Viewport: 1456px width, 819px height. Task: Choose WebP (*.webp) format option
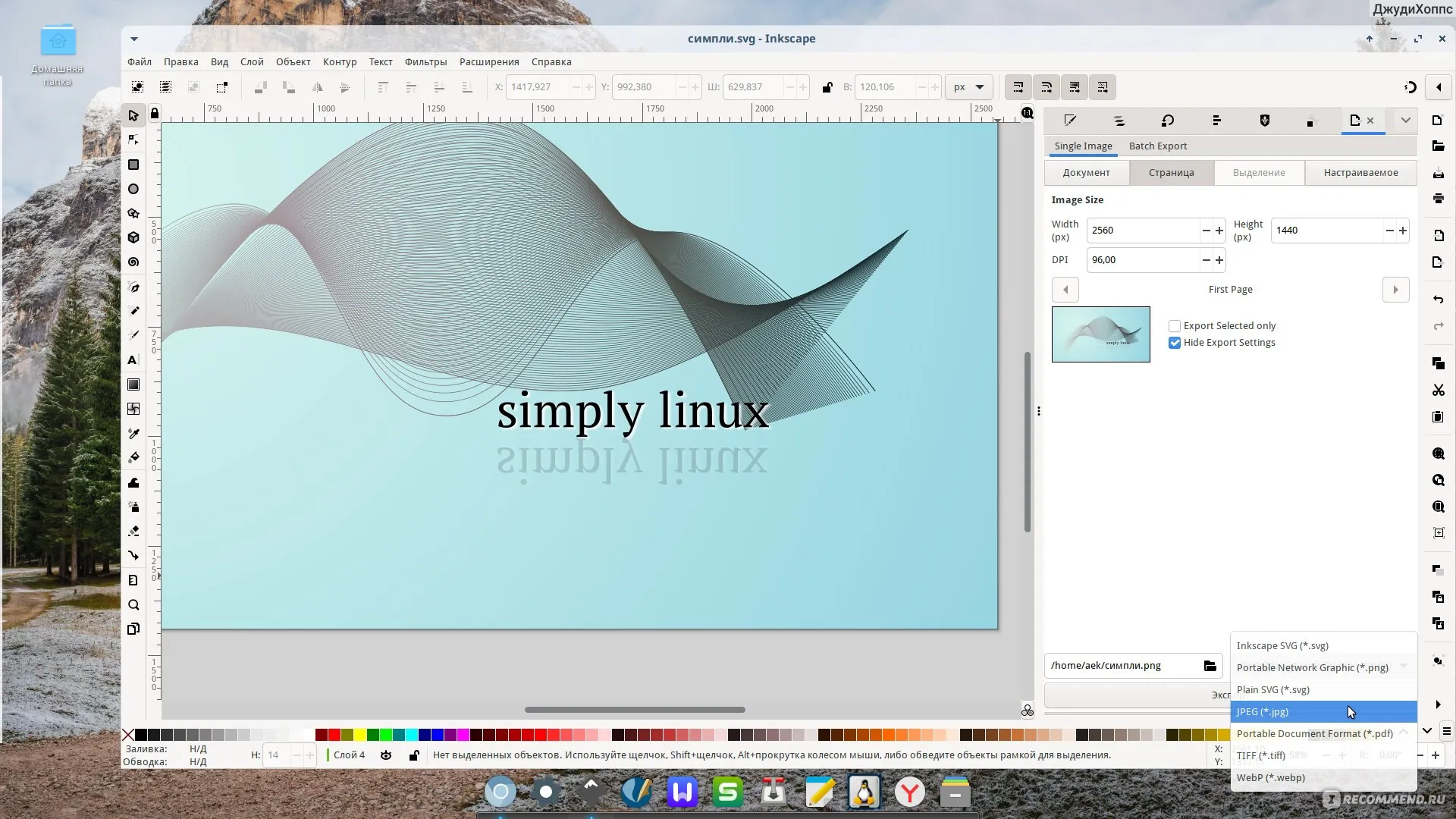click(x=1323, y=777)
